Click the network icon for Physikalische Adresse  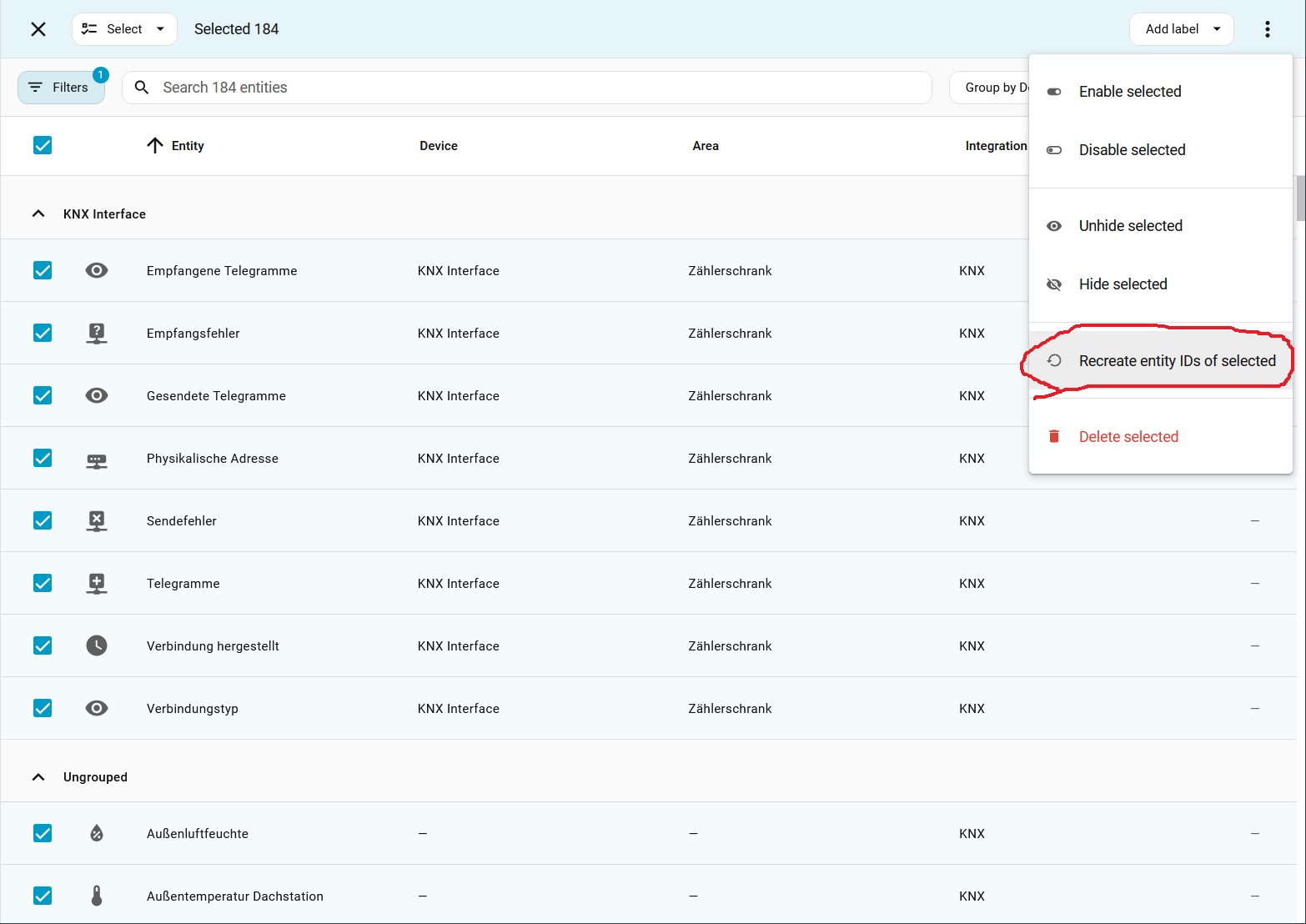(97, 461)
